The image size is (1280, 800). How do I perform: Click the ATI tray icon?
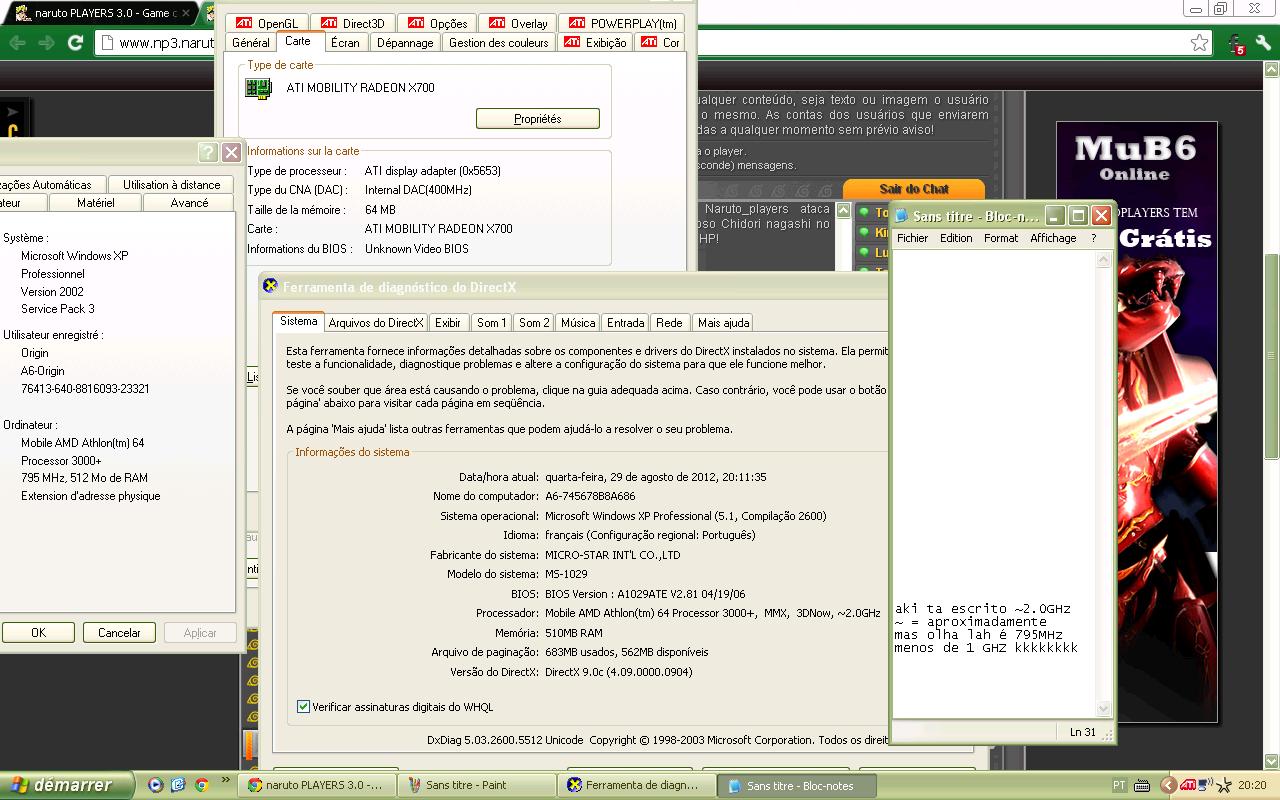(1188, 785)
